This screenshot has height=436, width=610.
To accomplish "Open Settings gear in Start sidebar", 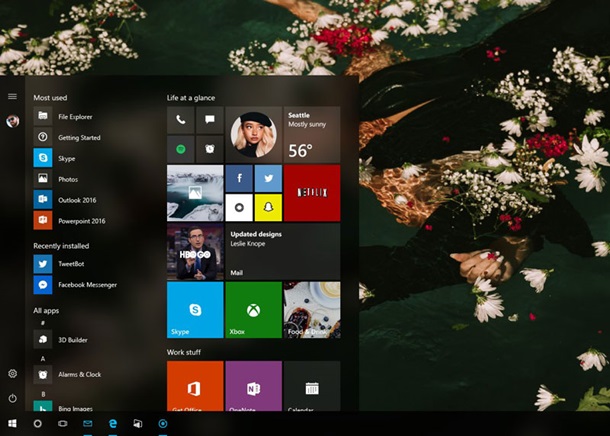I will click(12, 373).
